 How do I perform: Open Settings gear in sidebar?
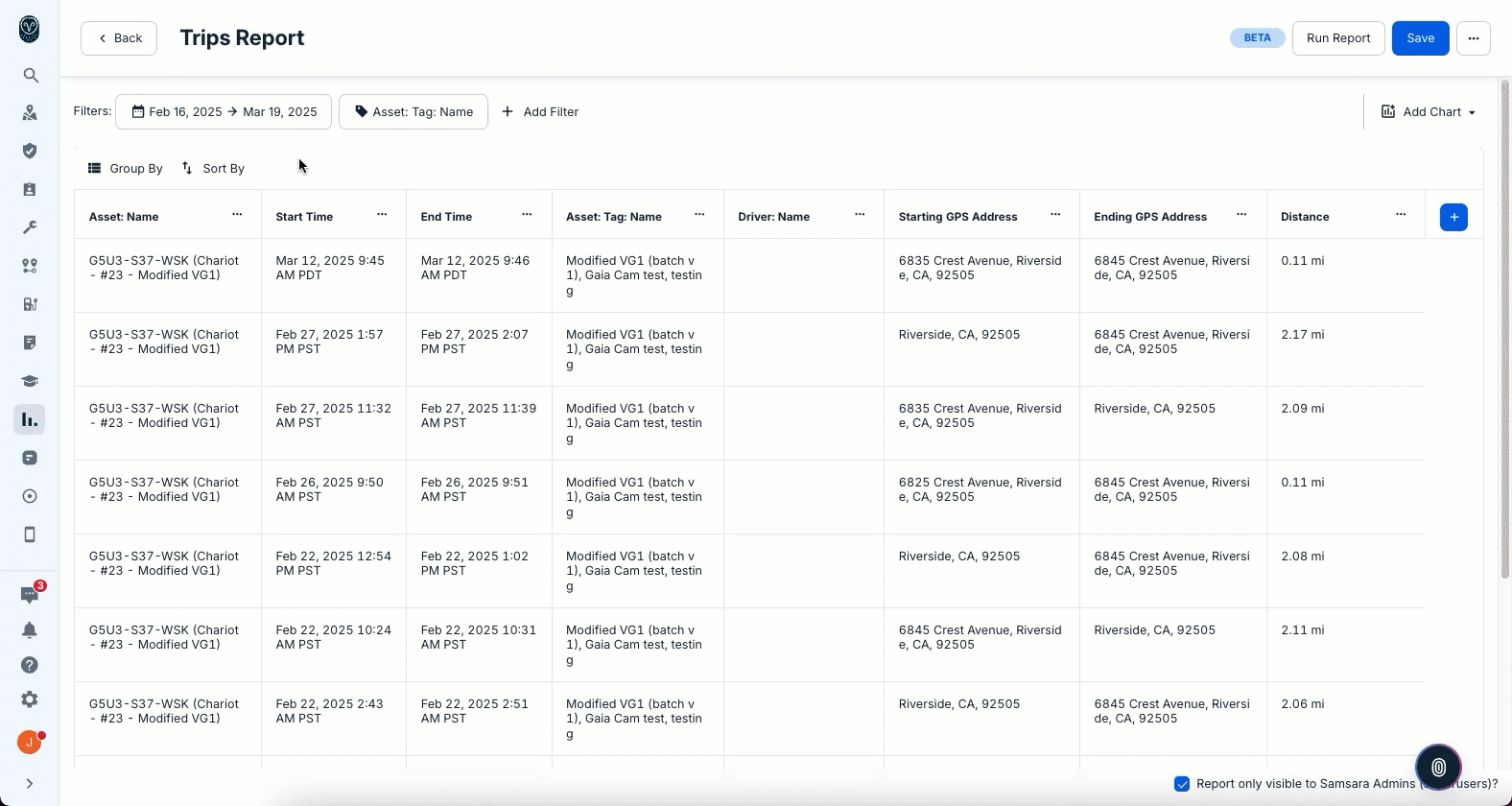(x=30, y=699)
